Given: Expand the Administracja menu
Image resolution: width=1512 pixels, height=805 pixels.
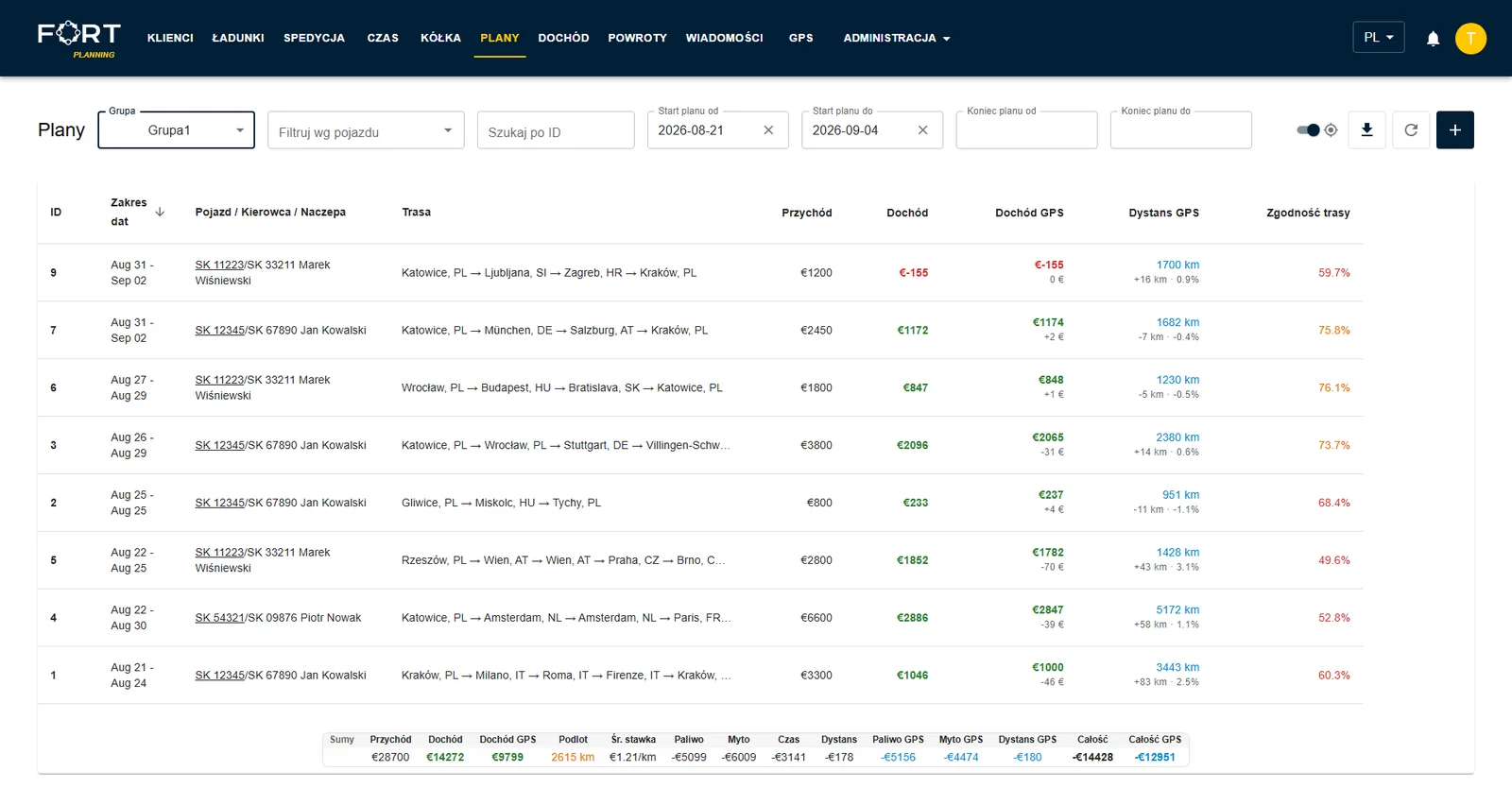Looking at the screenshot, I should click(x=897, y=39).
